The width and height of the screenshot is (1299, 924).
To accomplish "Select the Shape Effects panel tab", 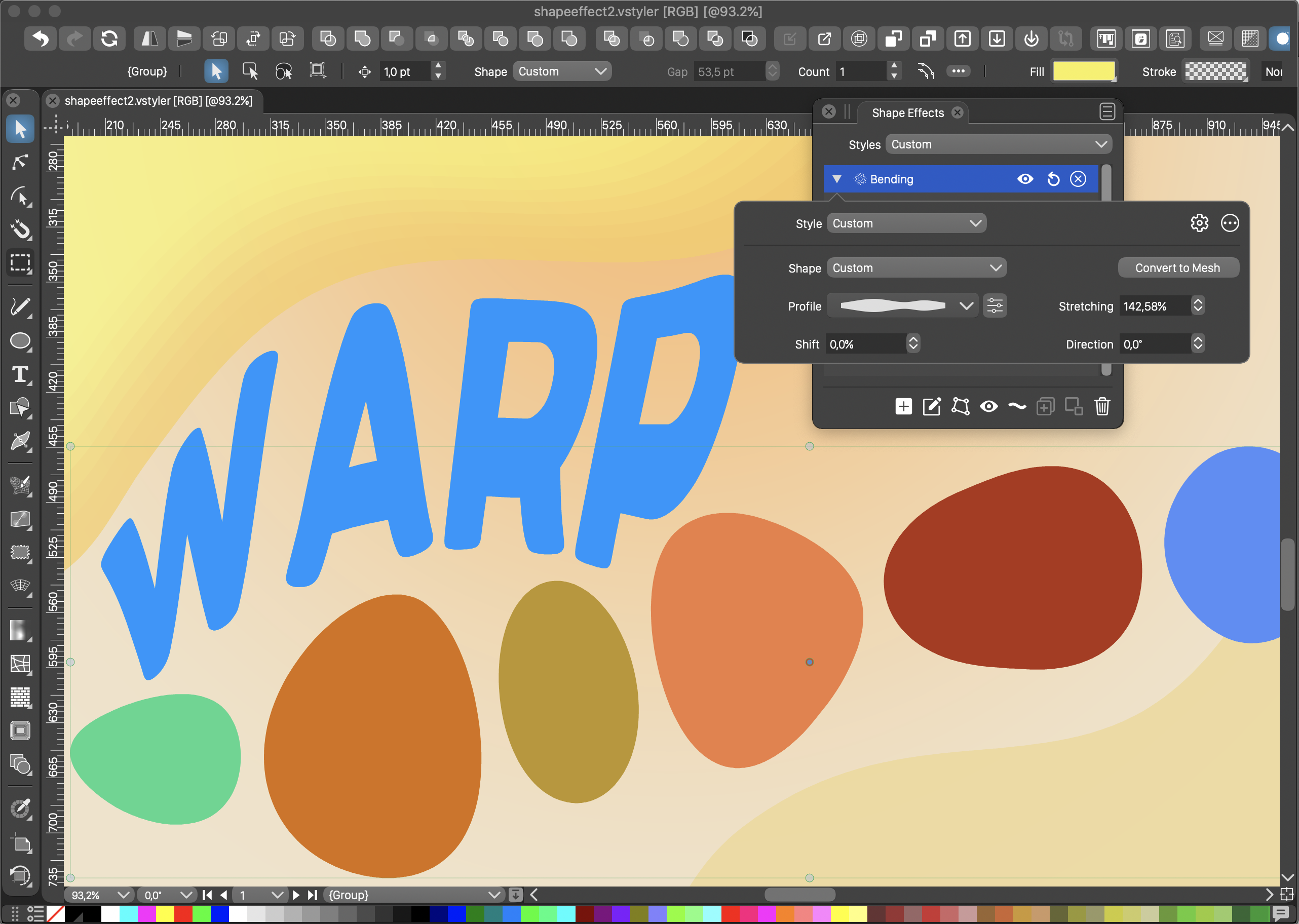I will pos(907,112).
